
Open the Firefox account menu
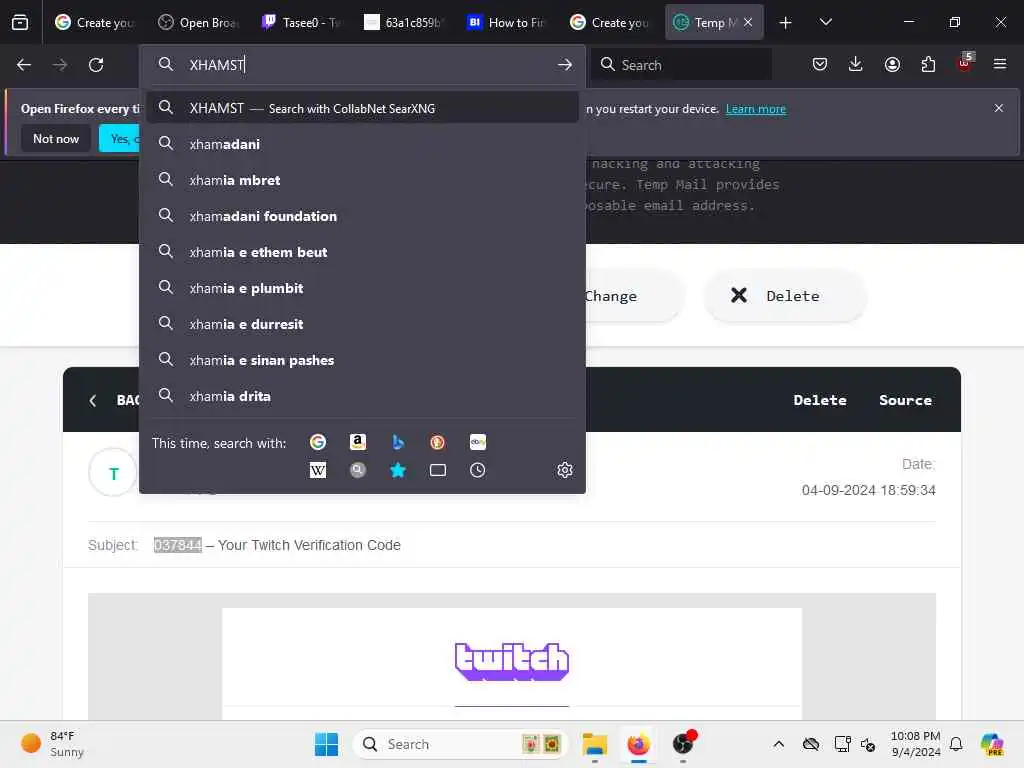(x=892, y=64)
